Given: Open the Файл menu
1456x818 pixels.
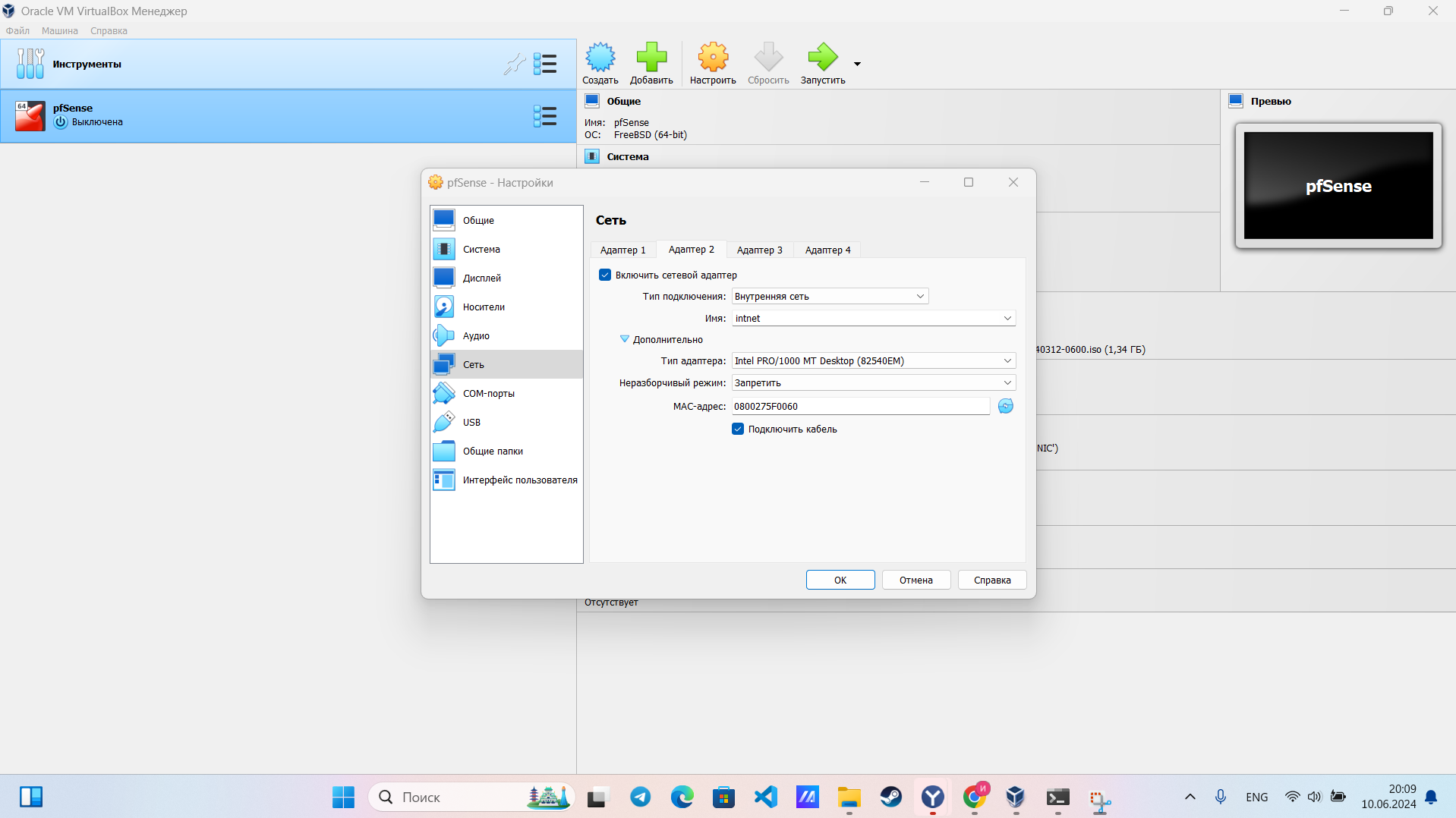Looking at the screenshot, I should (x=17, y=30).
